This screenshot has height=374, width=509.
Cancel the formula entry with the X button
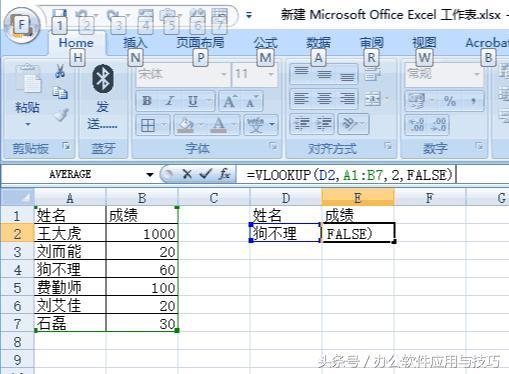coord(187,174)
